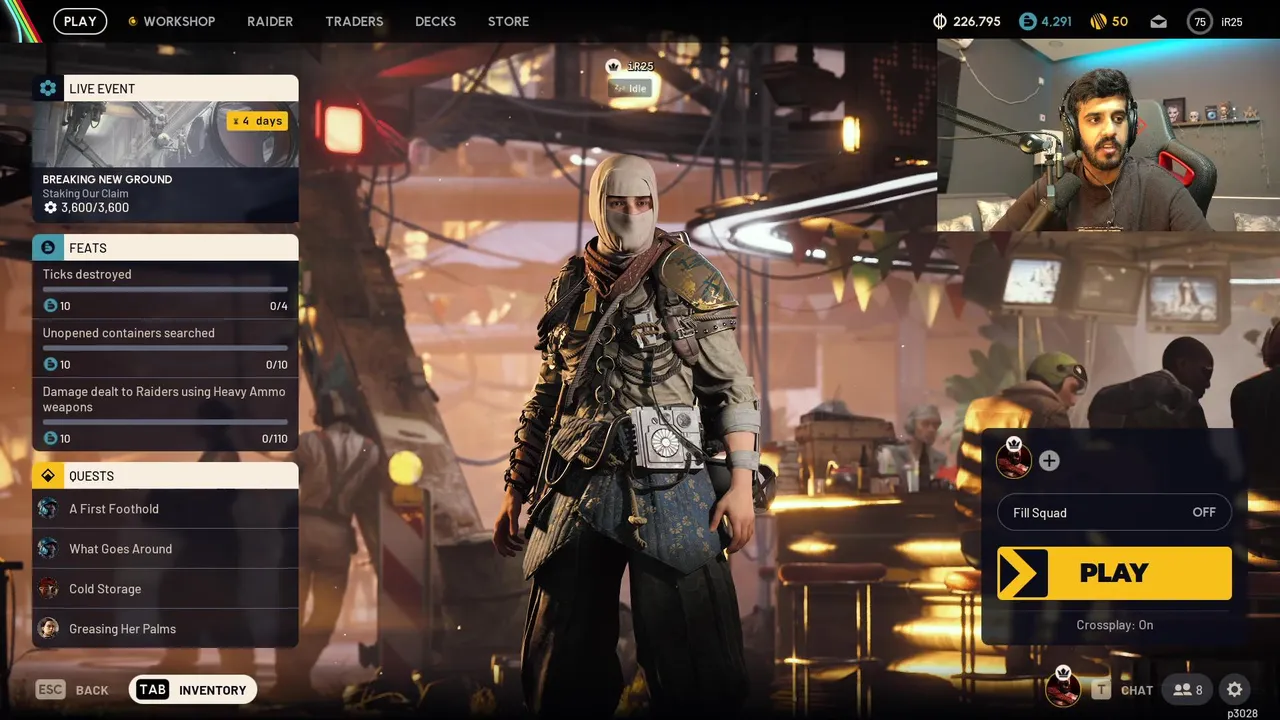
Task: Click the Live Event gear icon
Action: click(x=47, y=88)
